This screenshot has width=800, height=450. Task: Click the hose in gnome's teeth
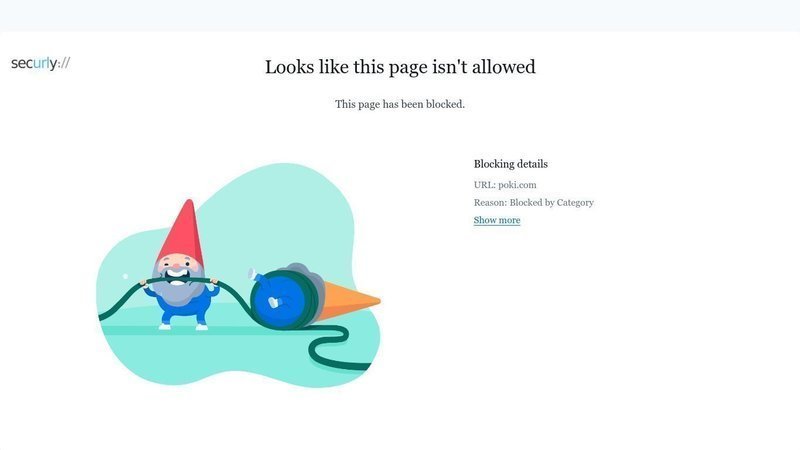pos(178,280)
